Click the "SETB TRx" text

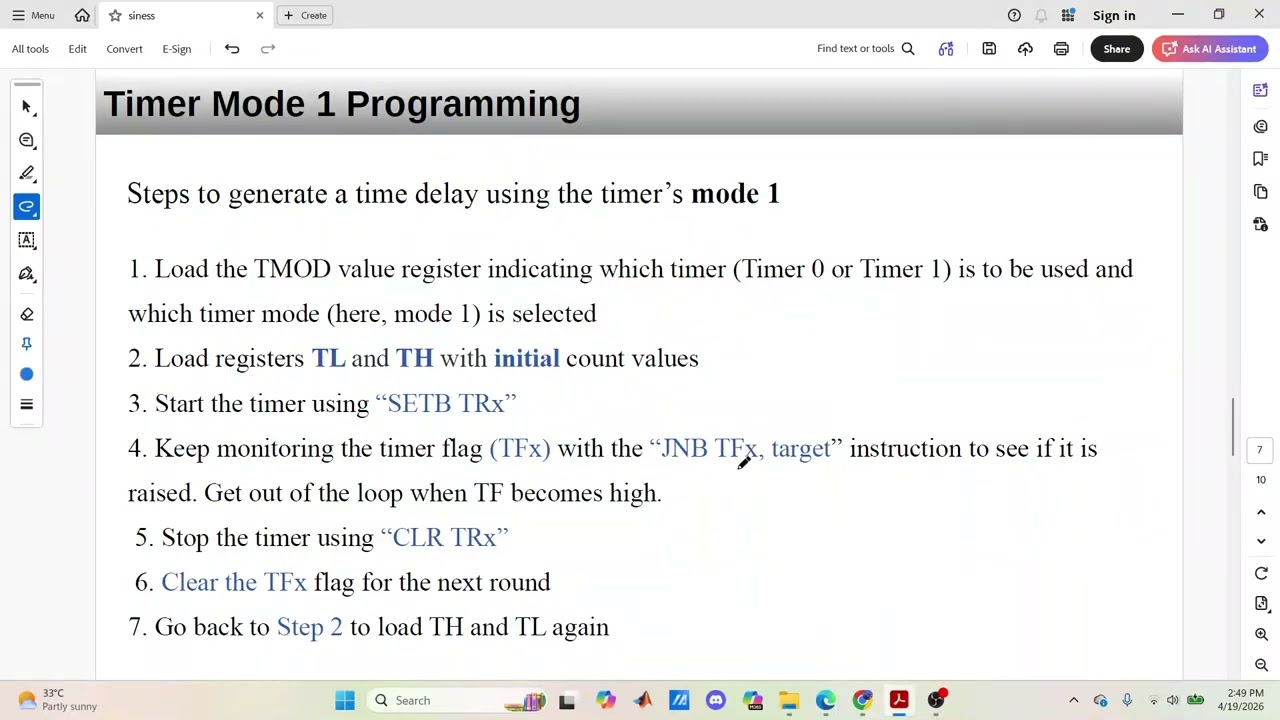pos(445,403)
